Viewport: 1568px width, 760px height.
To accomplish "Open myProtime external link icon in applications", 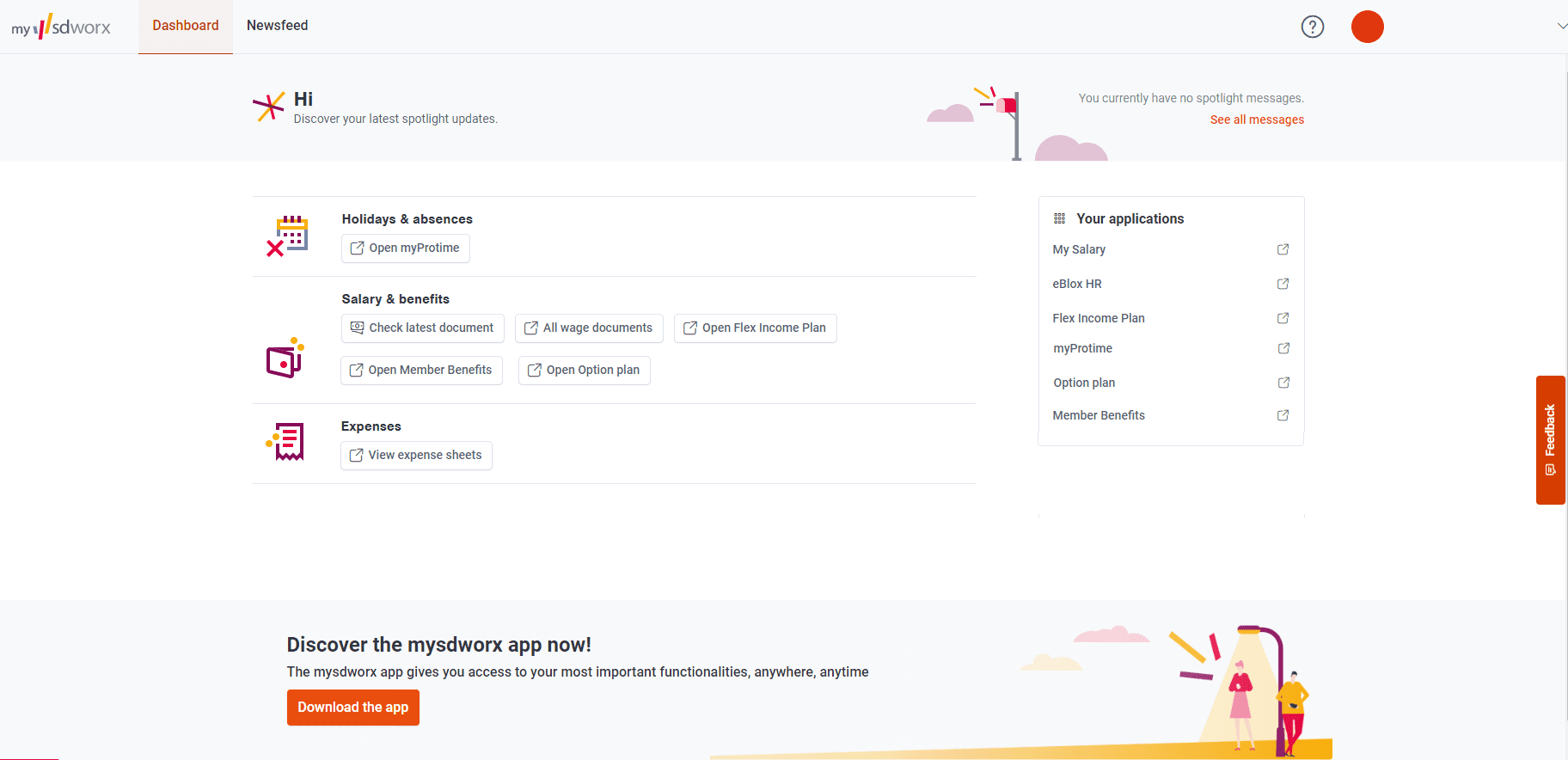I will [x=1283, y=348].
